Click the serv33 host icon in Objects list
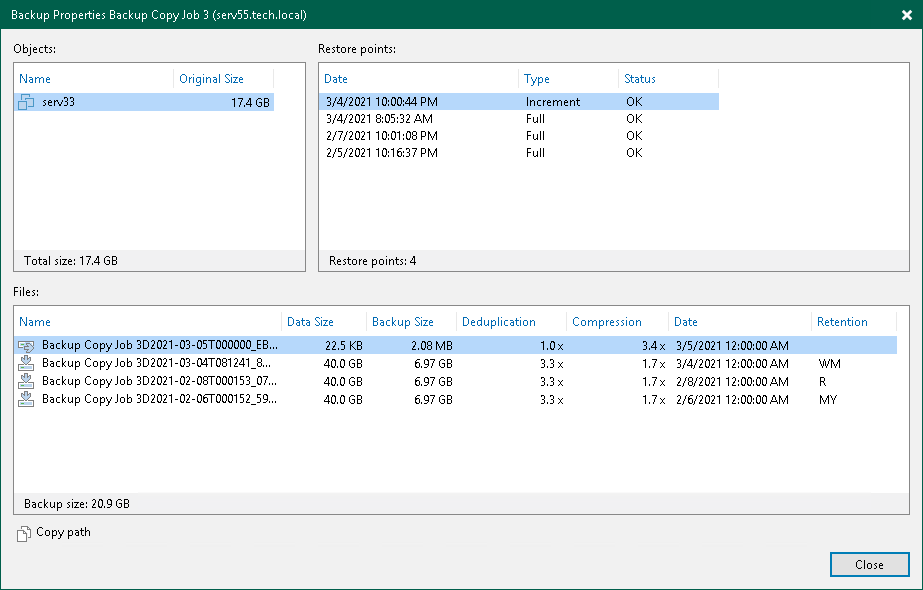The height and width of the screenshot is (590, 923). (25, 101)
